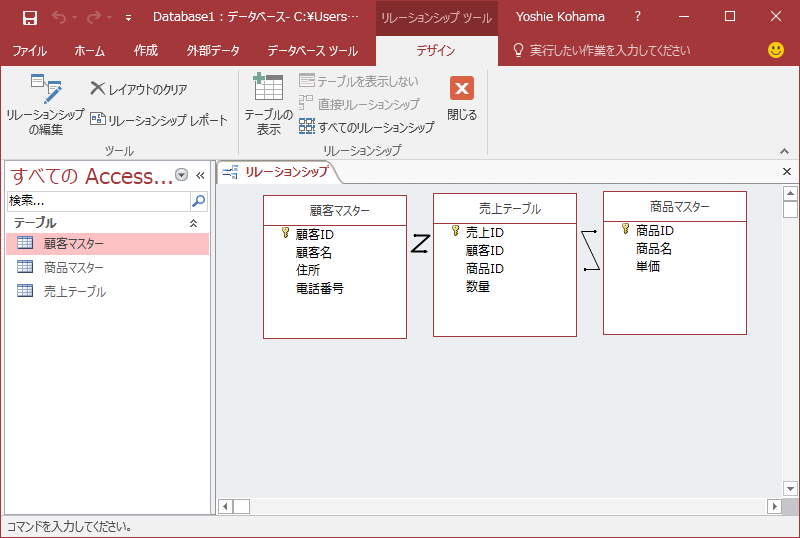Select relationship line between 売上テーブル and 商品マスター
The image size is (800, 538).
click(590, 250)
